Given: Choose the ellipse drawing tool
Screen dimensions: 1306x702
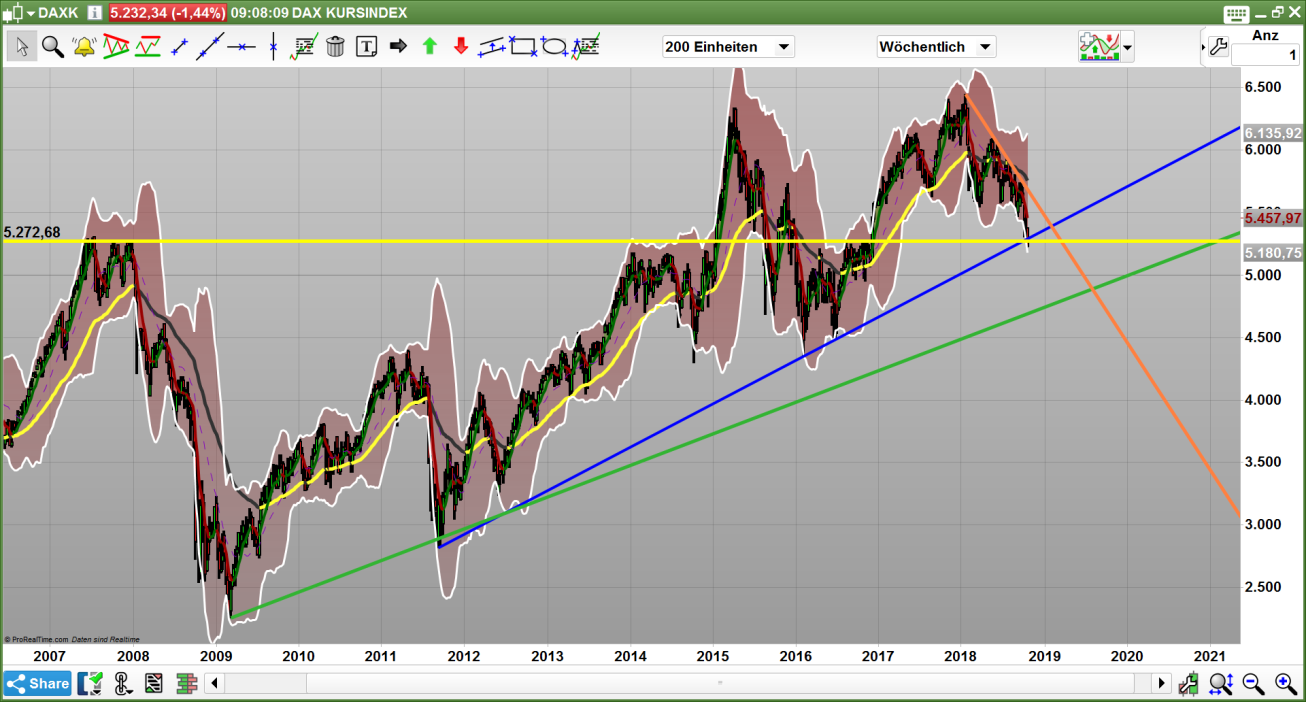Looking at the screenshot, I should point(553,46).
